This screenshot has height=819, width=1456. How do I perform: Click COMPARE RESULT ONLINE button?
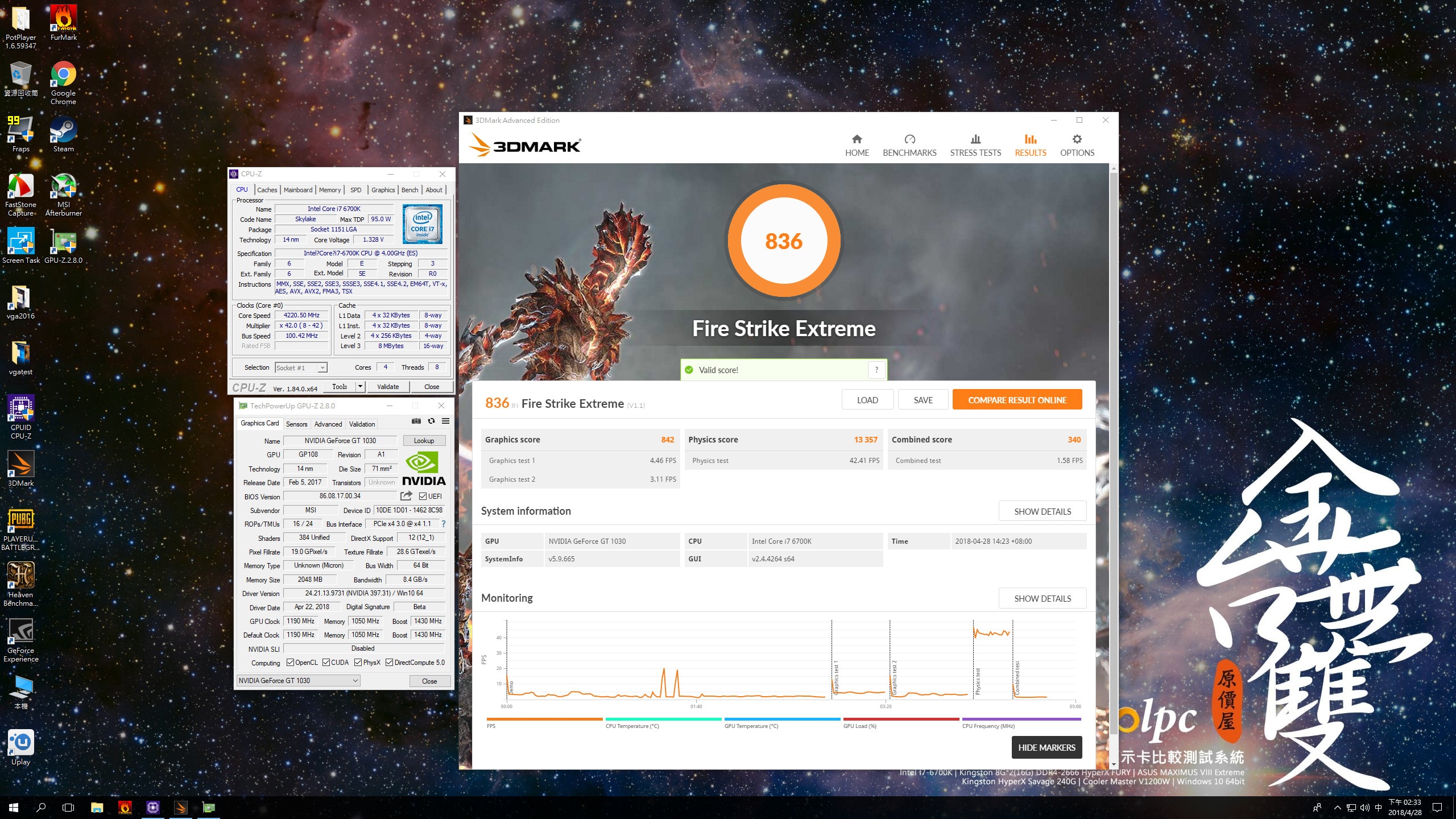click(1017, 400)
